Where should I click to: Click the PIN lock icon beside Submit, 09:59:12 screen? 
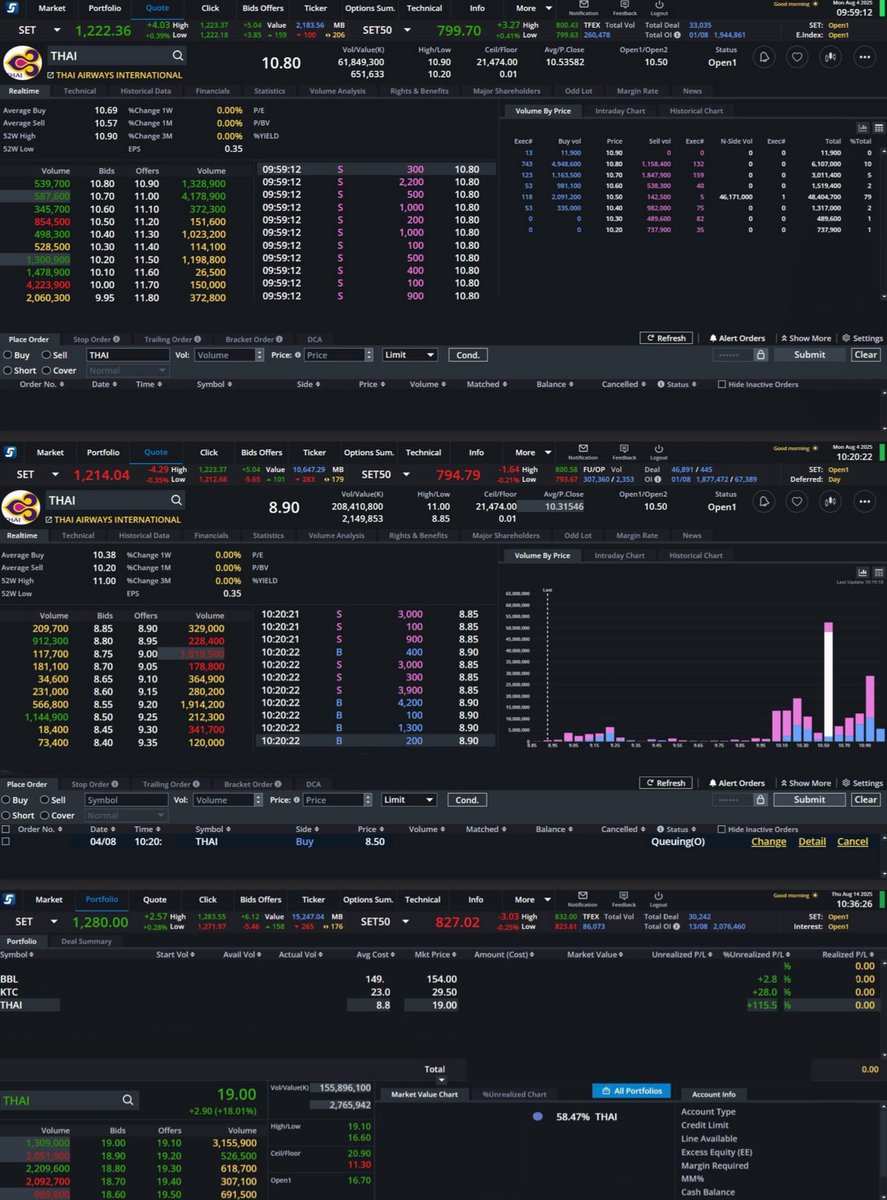pyautogui.click(x=761, y=355)
